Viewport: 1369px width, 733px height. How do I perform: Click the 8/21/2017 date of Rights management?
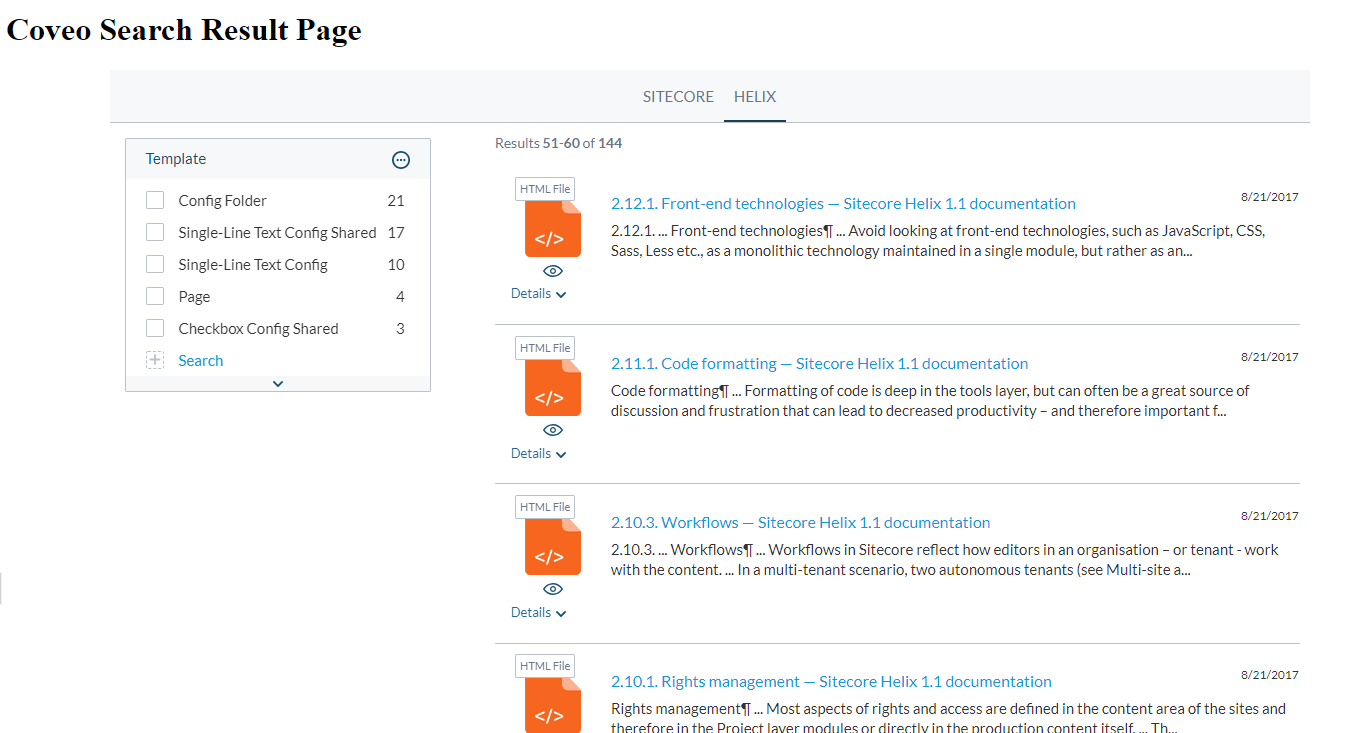1269,675
